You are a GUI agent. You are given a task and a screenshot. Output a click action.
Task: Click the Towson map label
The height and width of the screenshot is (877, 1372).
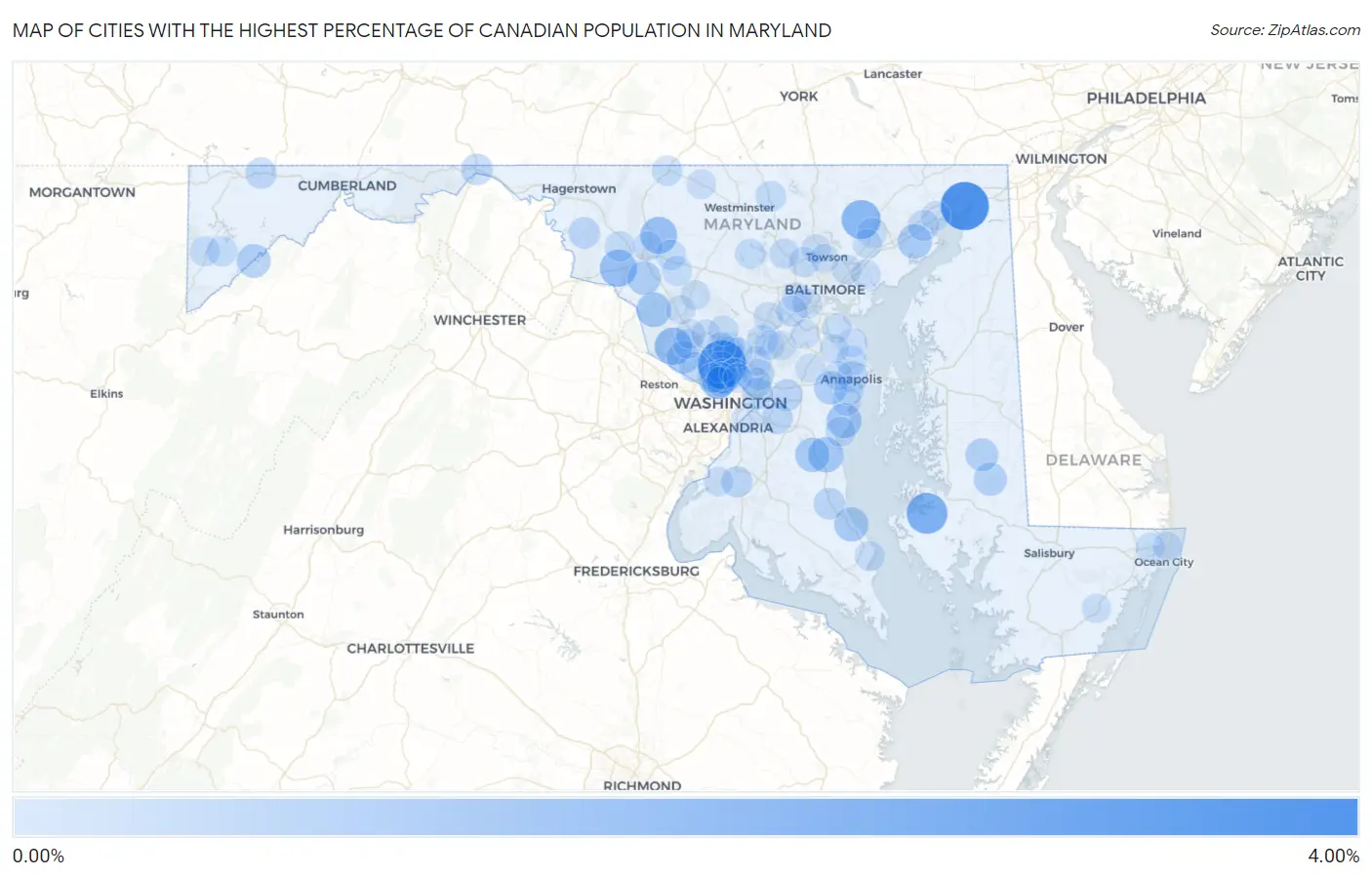tap(827, 258)
